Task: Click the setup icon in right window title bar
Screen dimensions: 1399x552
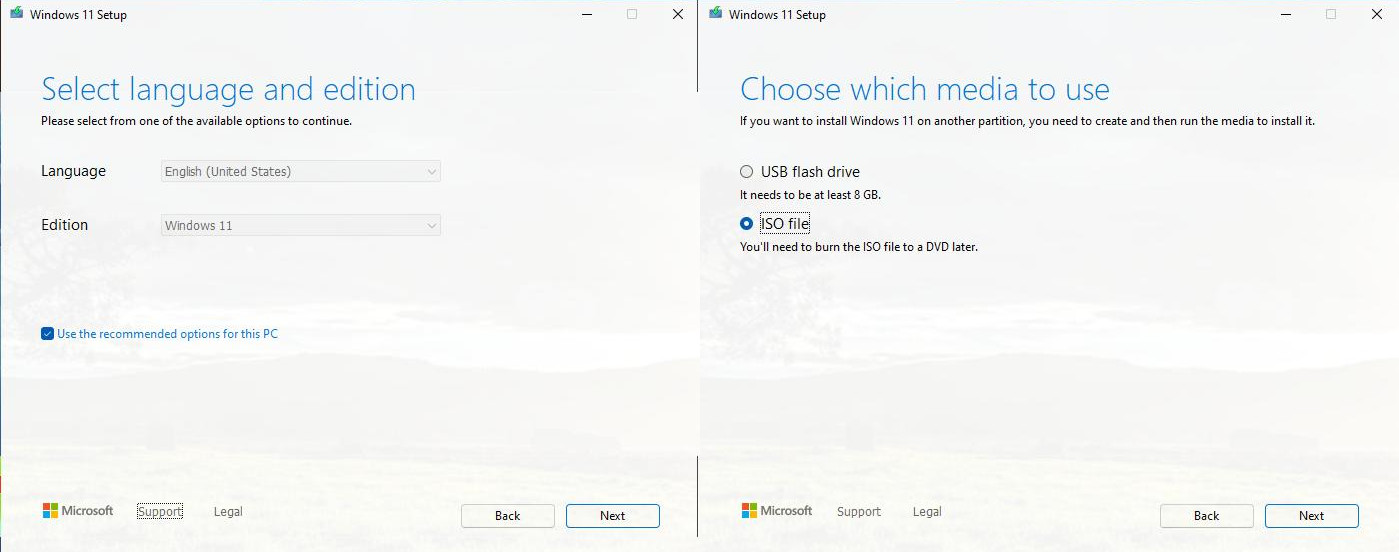Action: click(716, 14)
